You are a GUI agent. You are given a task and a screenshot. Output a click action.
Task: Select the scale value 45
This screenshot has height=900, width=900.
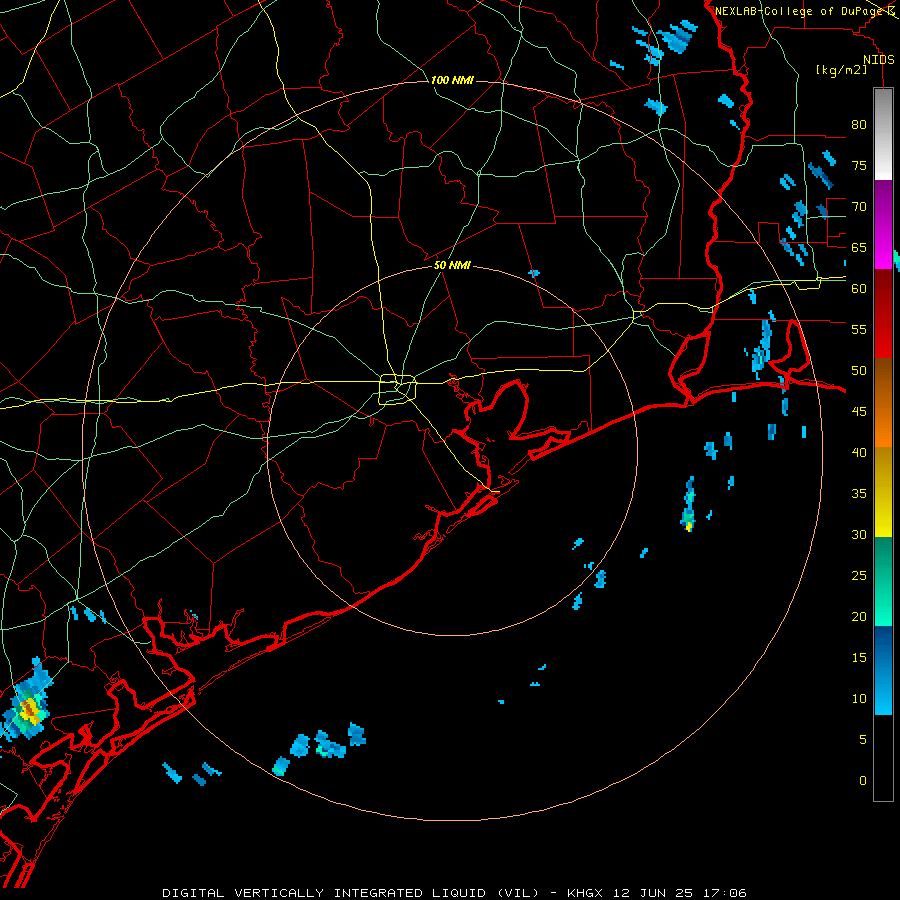click(x=859, y=412)
